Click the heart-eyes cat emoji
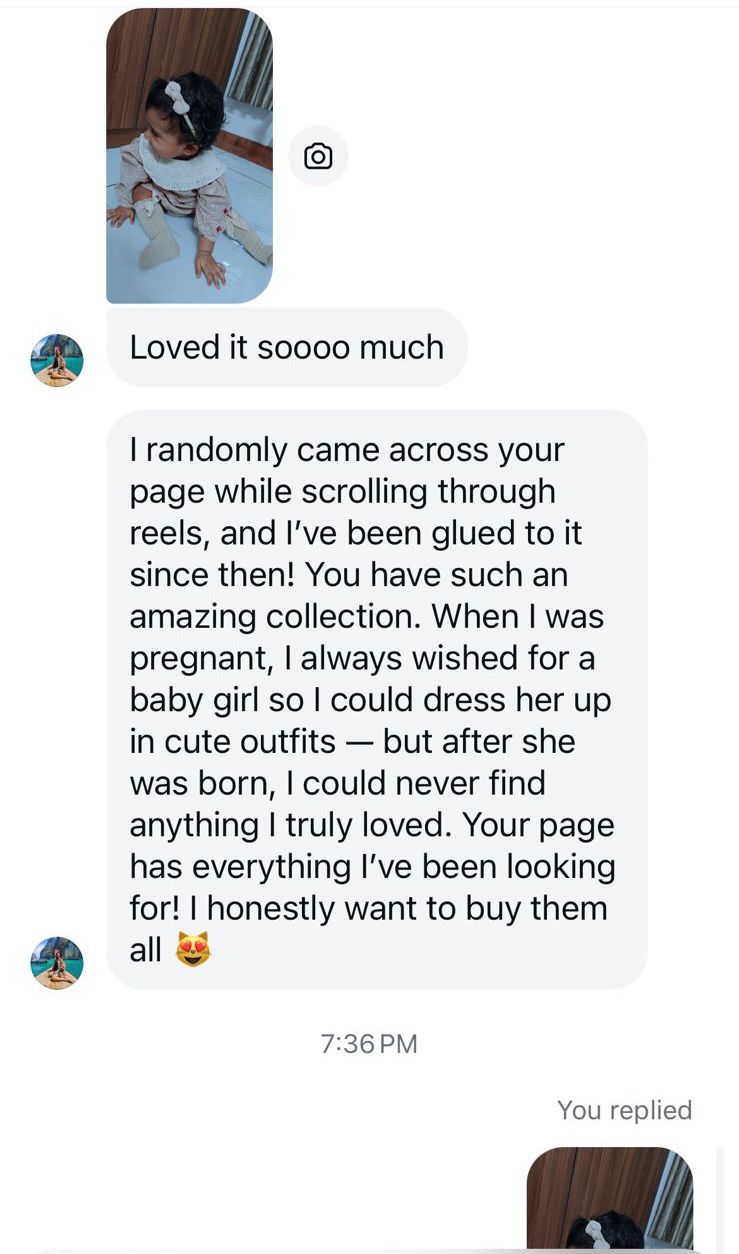The image size is (739, 1254). (193, 950)
